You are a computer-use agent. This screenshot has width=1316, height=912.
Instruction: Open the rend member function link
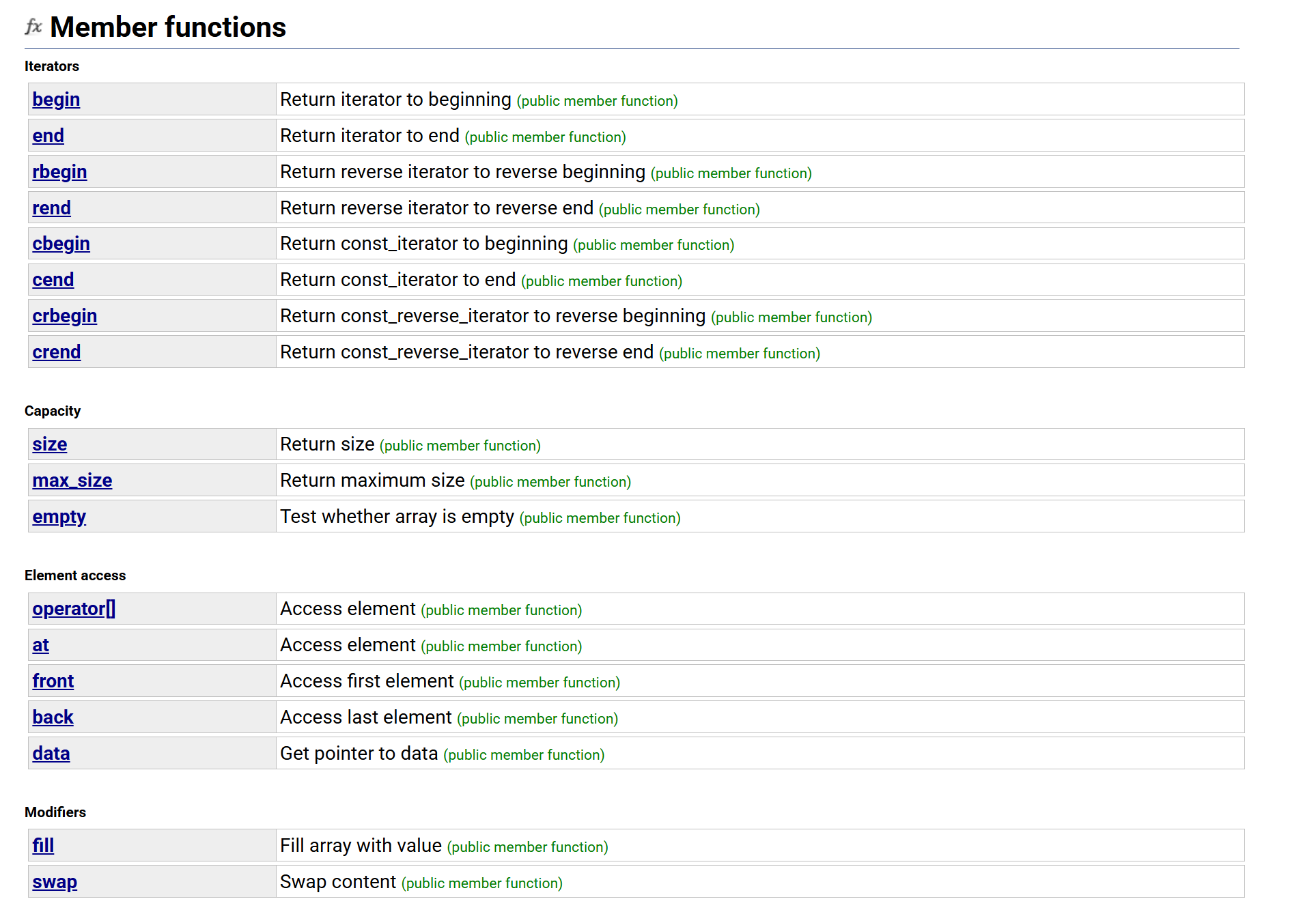tap(51, 208)
